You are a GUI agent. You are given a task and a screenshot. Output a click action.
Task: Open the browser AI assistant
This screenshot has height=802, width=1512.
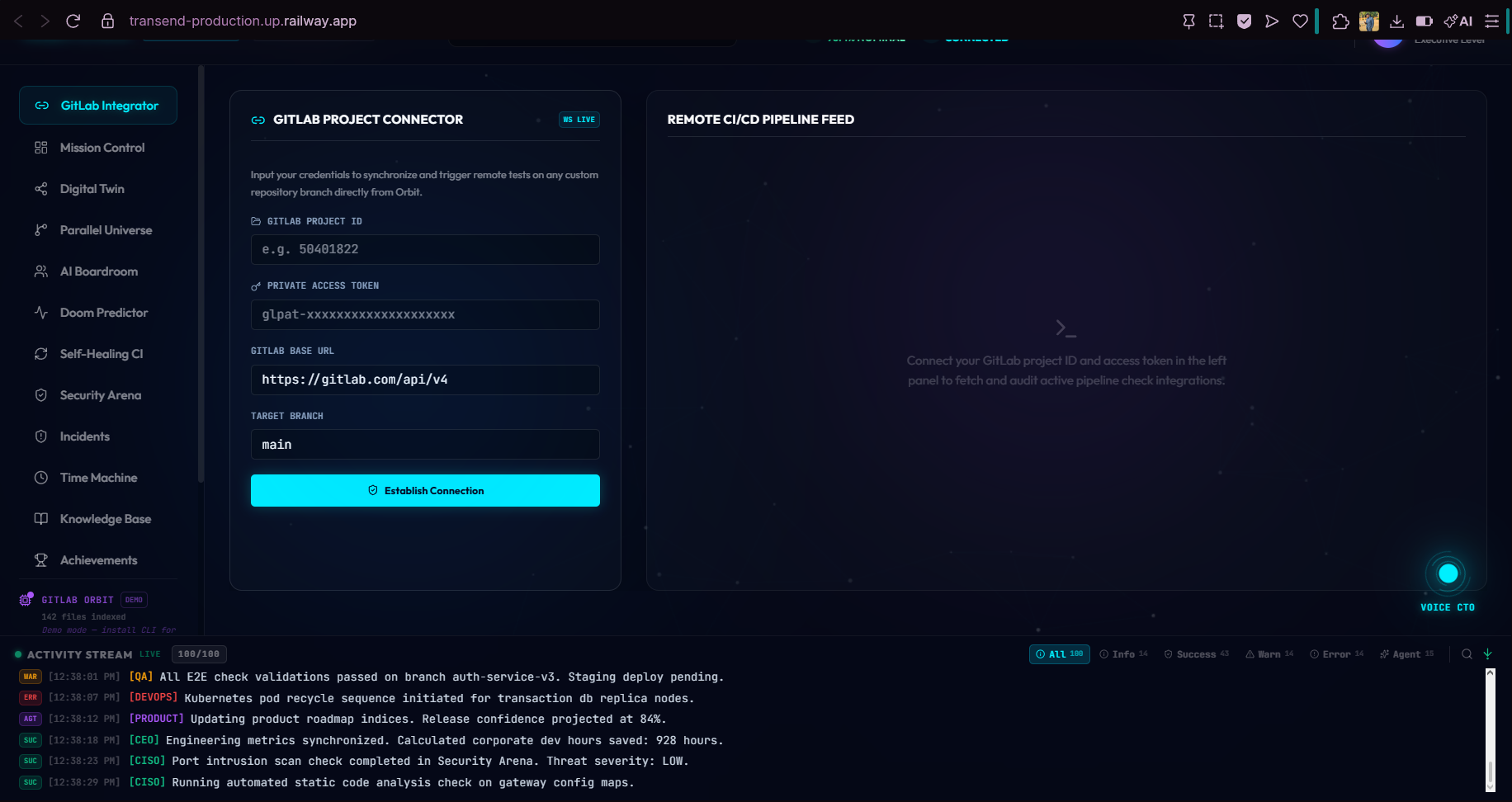pos(1458,21)
